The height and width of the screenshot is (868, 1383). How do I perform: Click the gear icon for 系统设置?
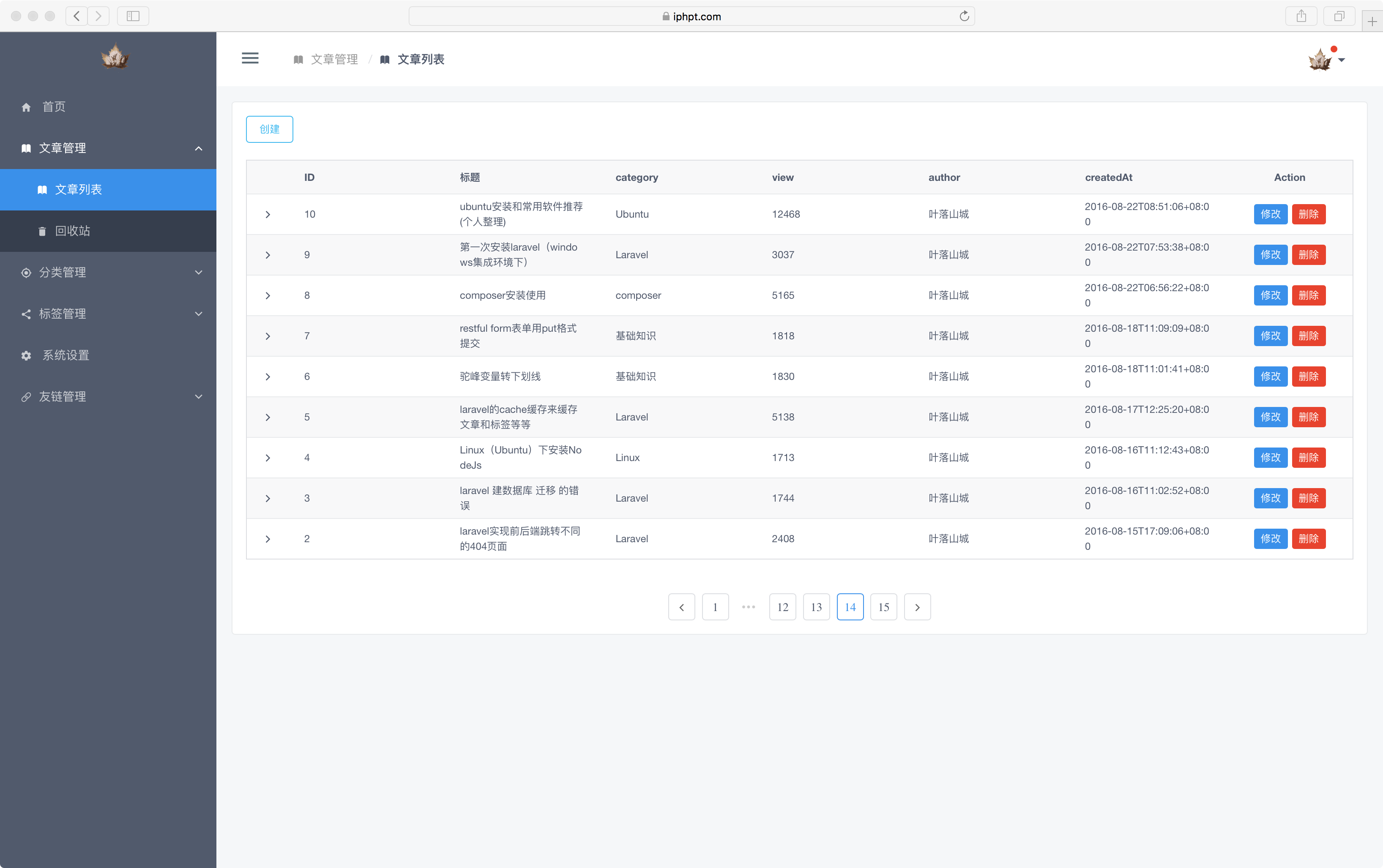pyautogui.click(x=26, y=356)
